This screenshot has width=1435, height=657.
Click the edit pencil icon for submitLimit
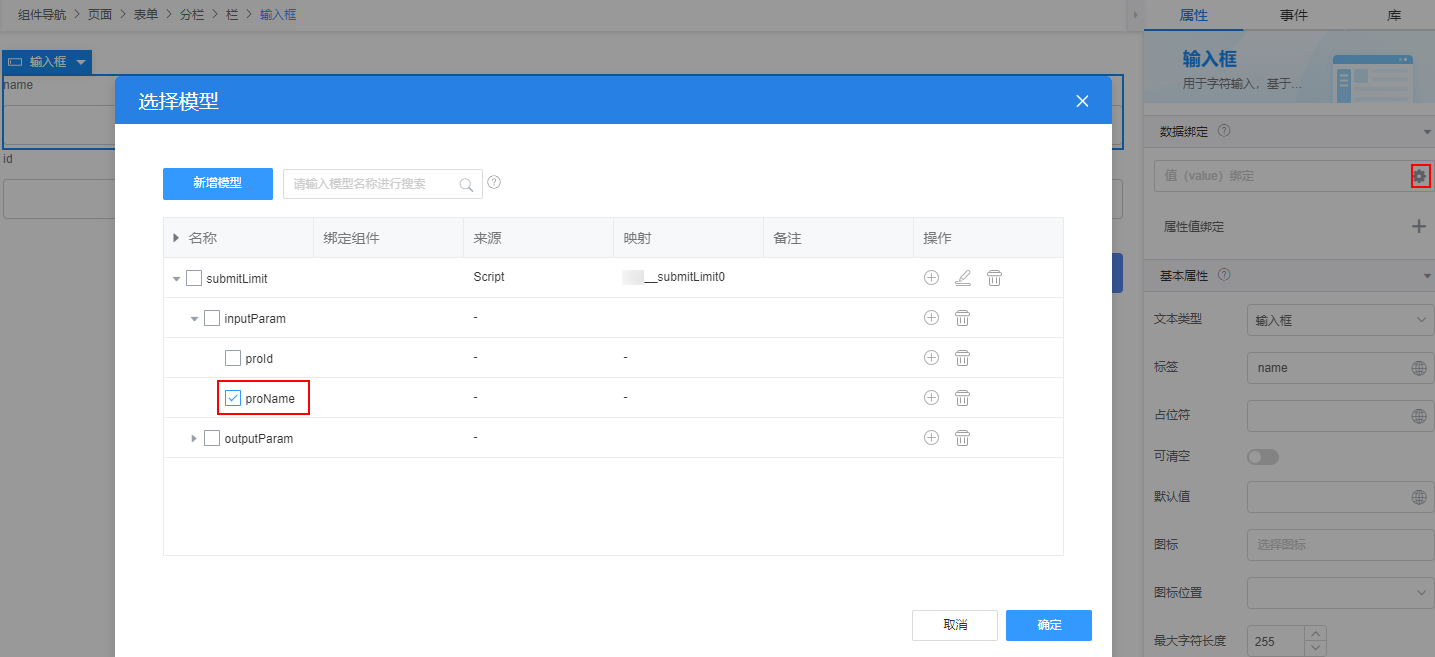(x=962, y=278)
